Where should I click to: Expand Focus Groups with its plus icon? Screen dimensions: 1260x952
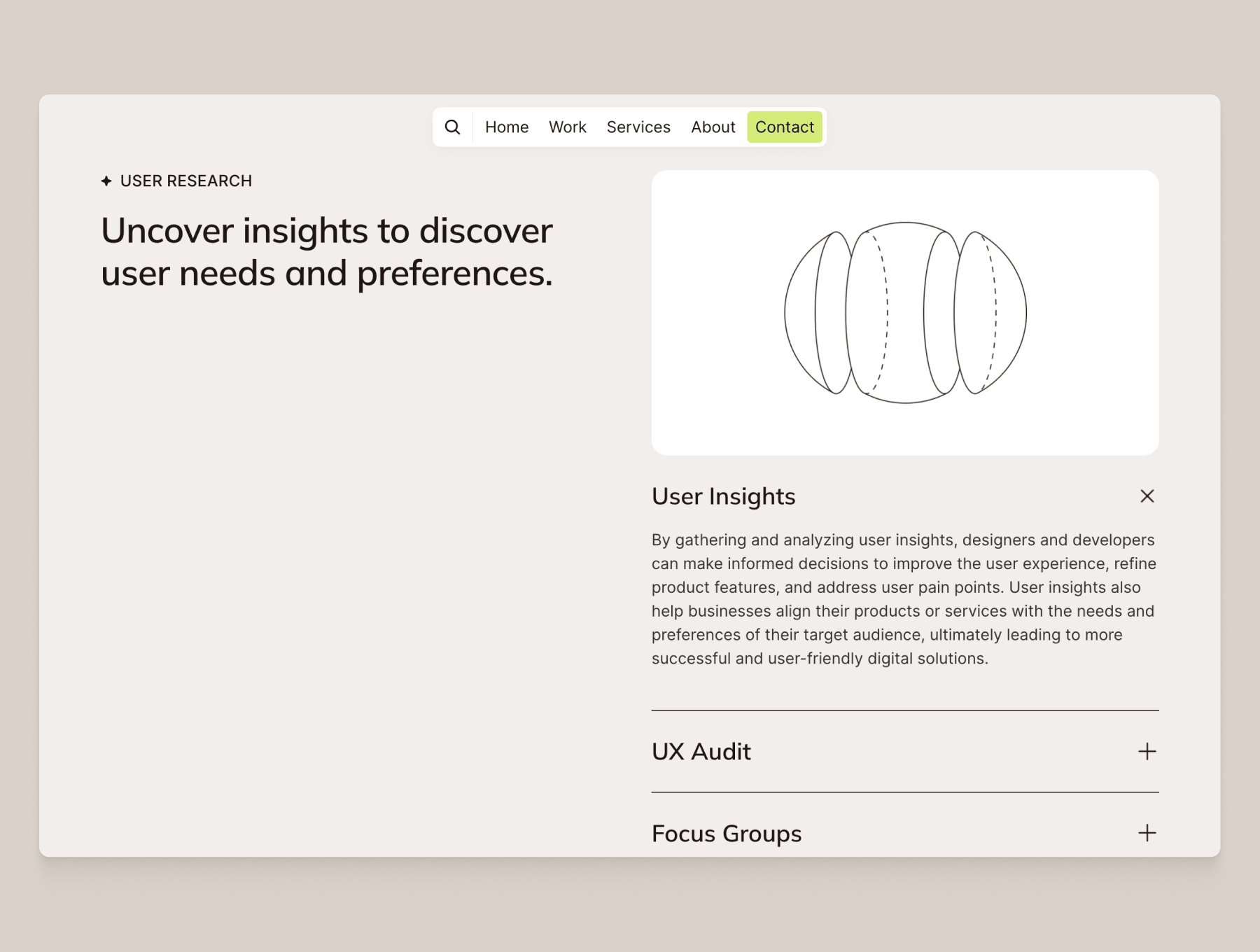(1147, 833)
